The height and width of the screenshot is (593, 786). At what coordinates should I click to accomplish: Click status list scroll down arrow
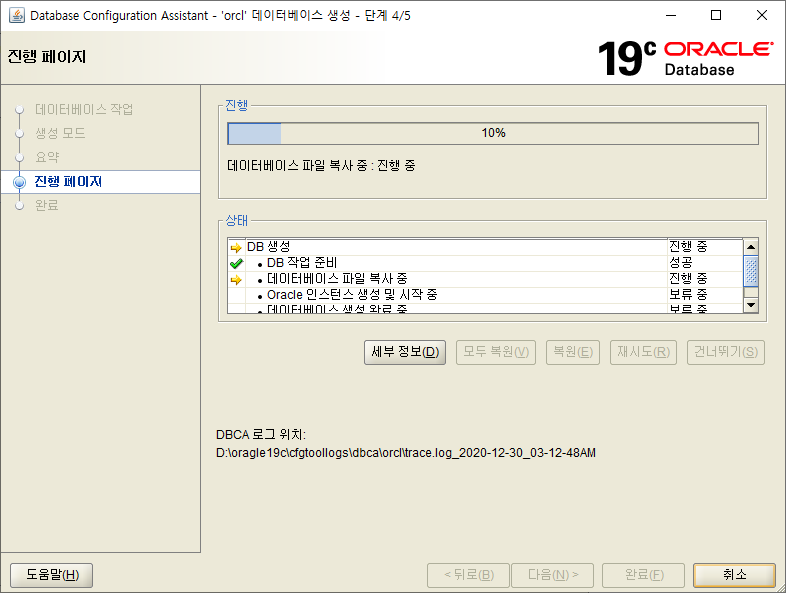(x=750, y=305)
